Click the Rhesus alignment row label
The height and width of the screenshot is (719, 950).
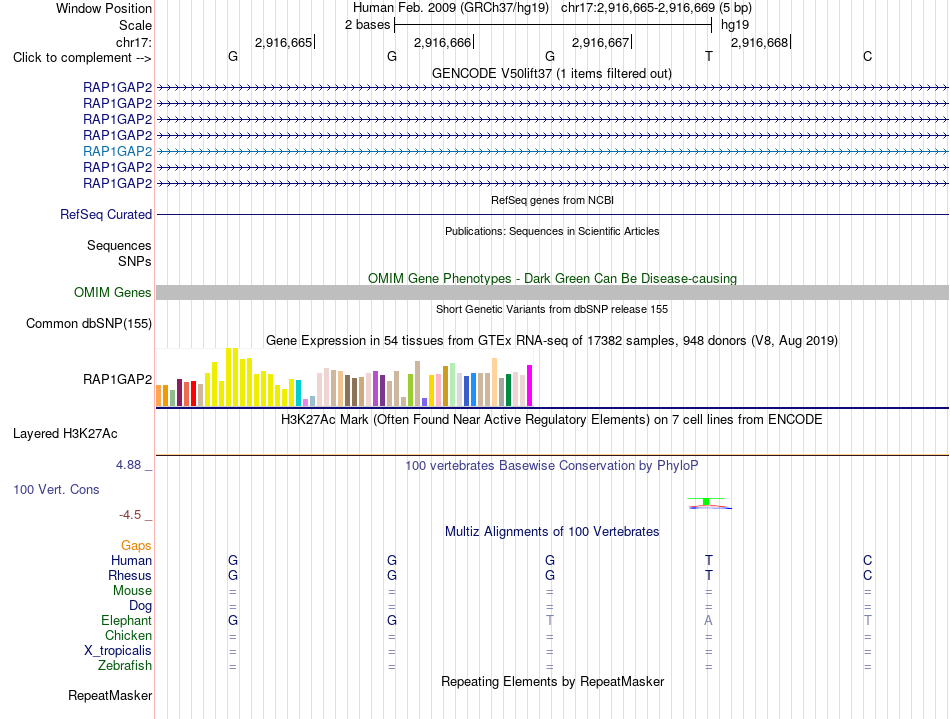point(130,575)
